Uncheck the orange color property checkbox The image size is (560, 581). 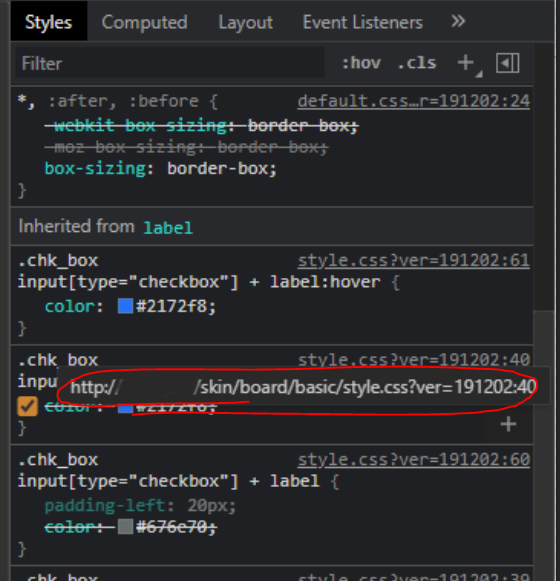(x=27, y=406)
